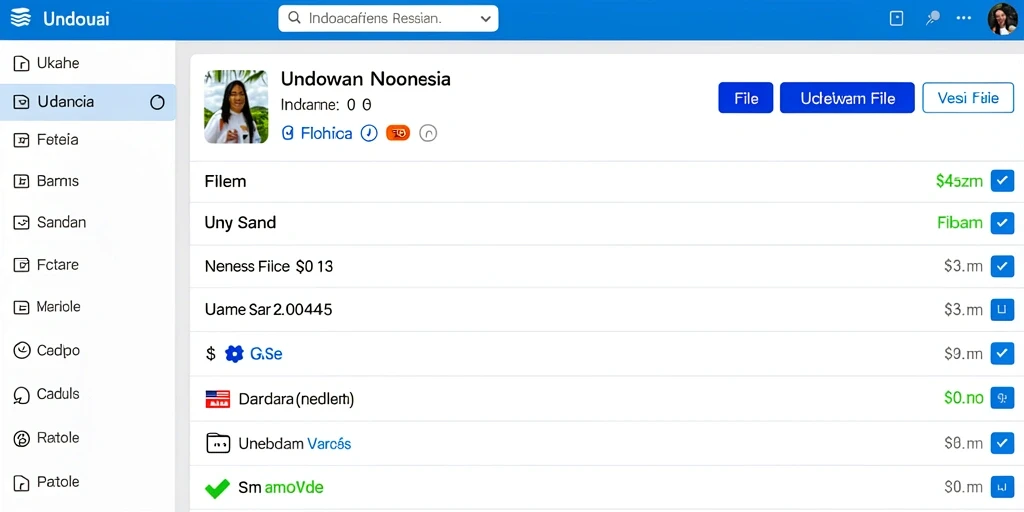The height and width of the screenshot is (512, 1024).
Task: Click the orange badge icon in profile row
Action: point(398,133)
